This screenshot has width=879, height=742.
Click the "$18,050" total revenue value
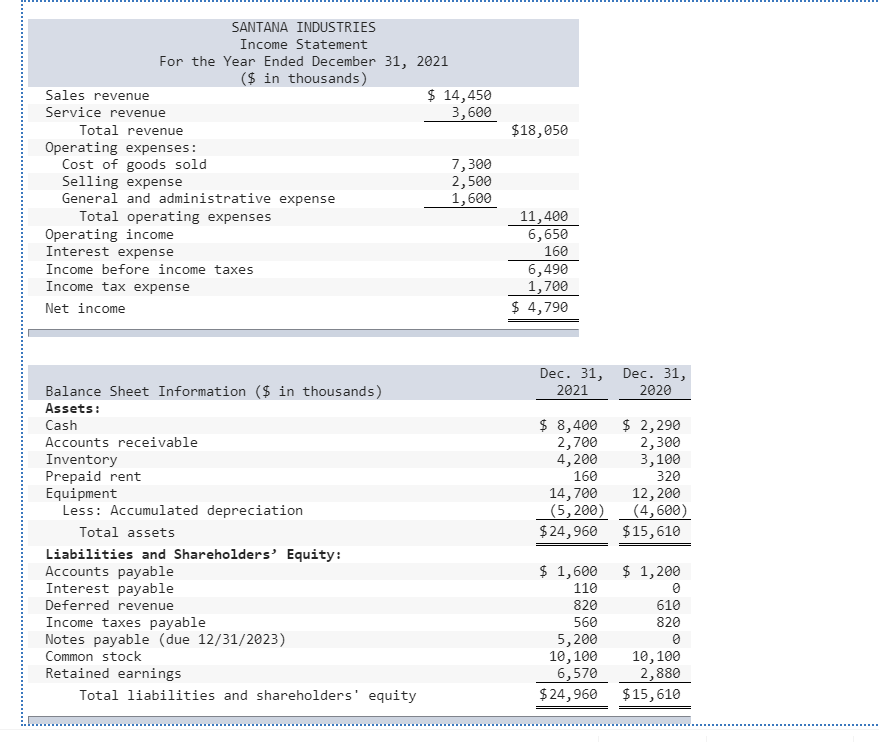click(539, 131)
